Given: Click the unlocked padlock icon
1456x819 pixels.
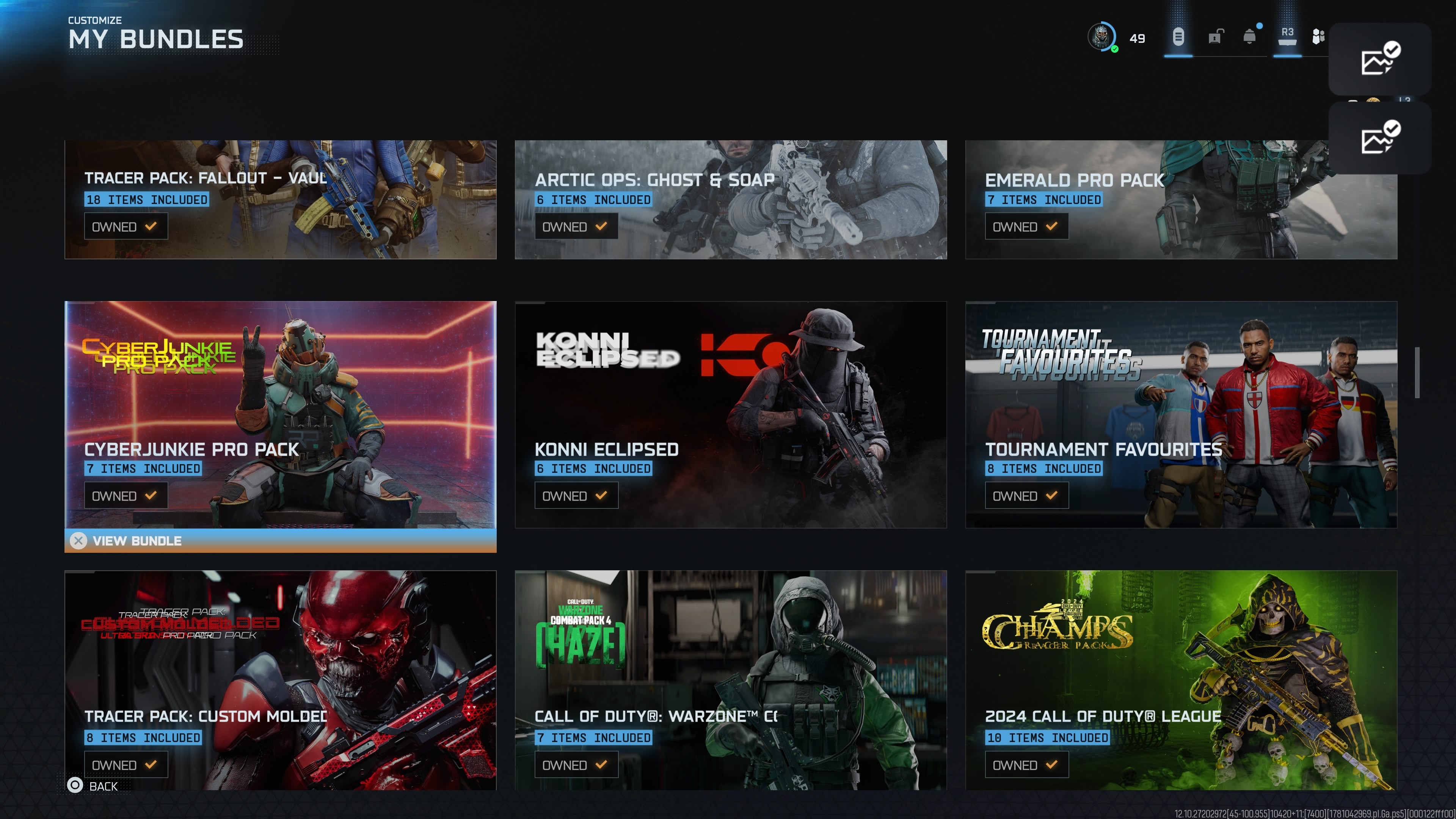Looking at the screenshot, I should [1215, 37].
